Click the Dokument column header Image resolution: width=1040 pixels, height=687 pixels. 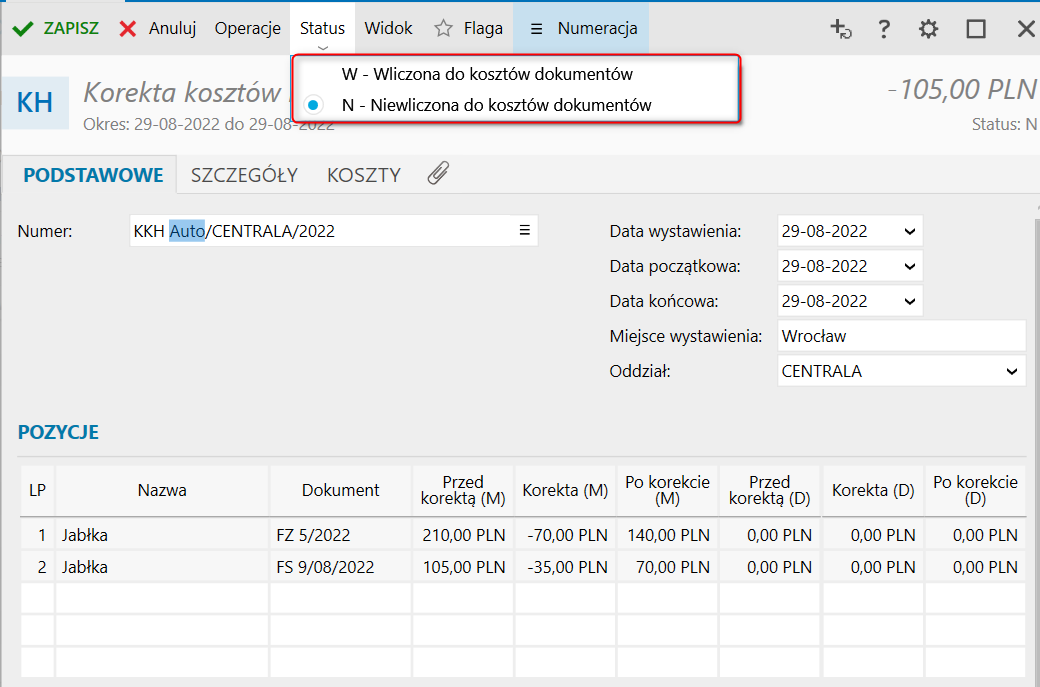coord(340,490)
